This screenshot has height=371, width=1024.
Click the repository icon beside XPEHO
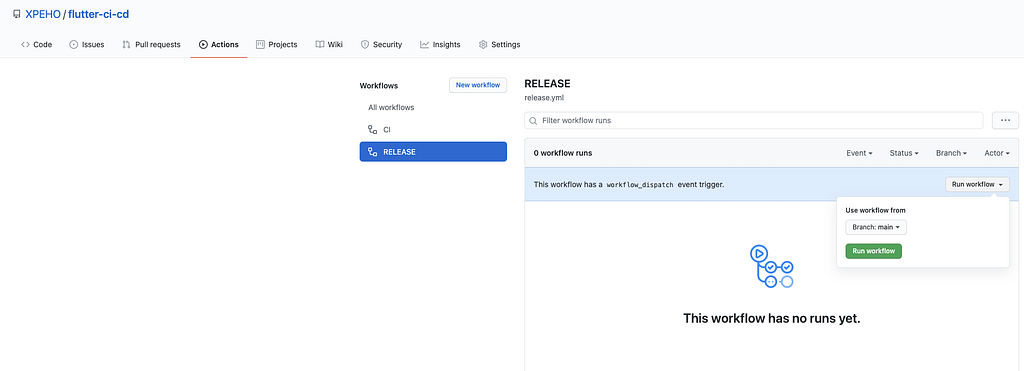pyautogui.click(x=16, y=14)
